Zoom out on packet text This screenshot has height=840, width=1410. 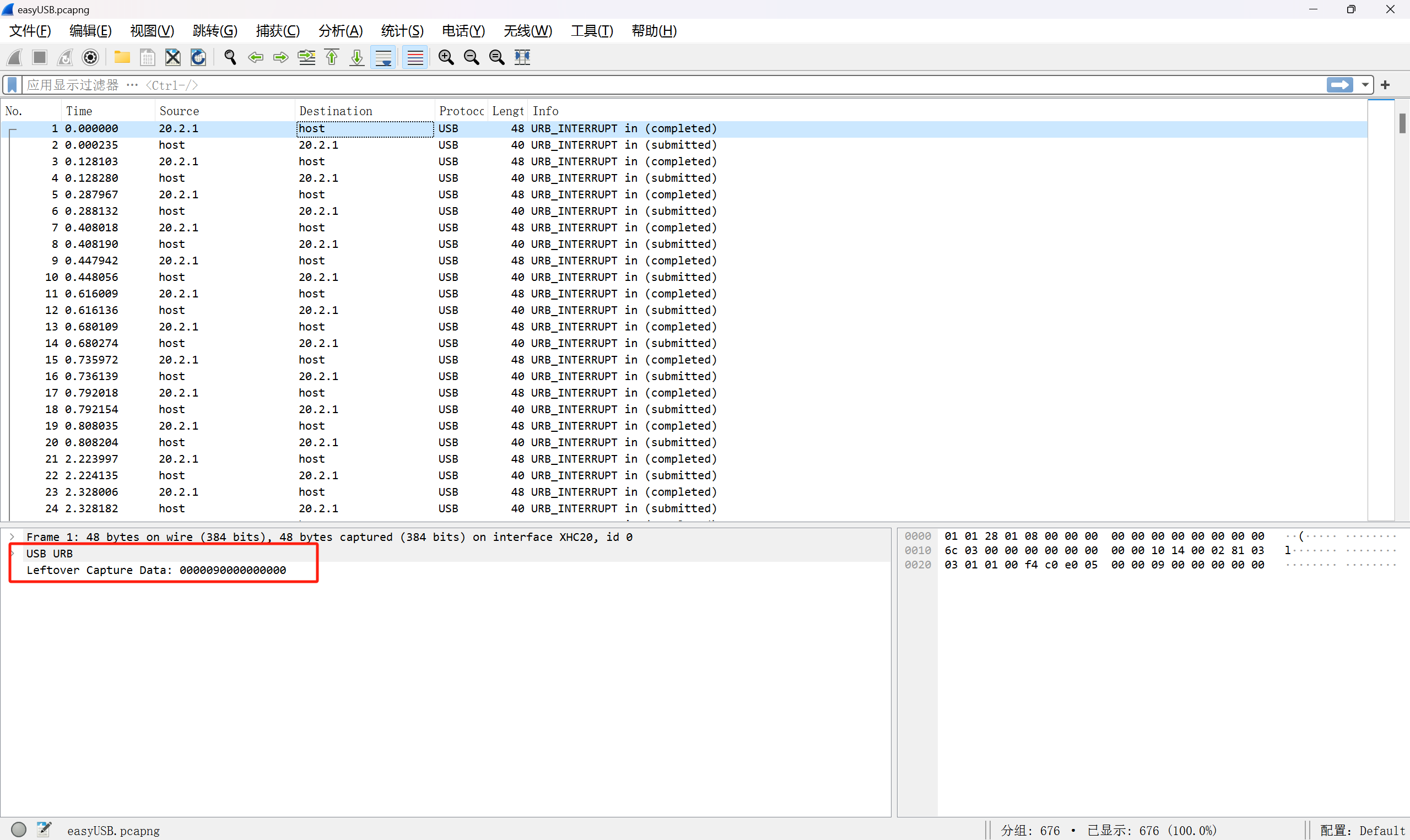click(472, 57)
